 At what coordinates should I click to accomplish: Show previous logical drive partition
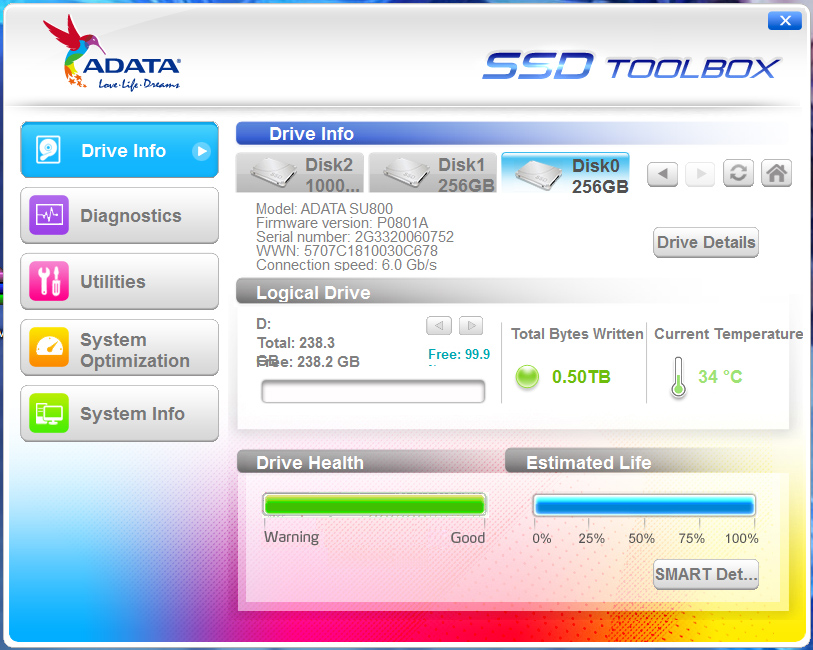pos(439,326)
